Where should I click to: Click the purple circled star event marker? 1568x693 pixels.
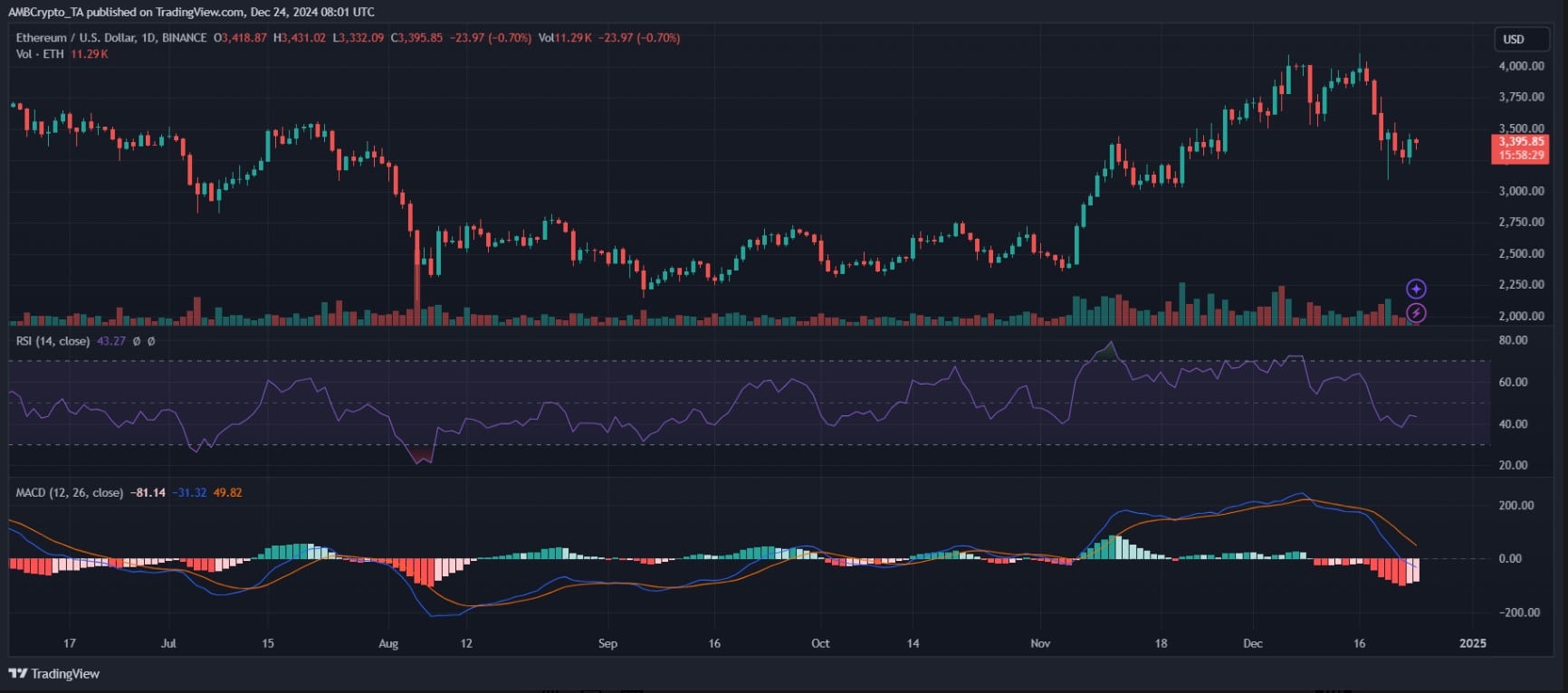pos(1416,289)
